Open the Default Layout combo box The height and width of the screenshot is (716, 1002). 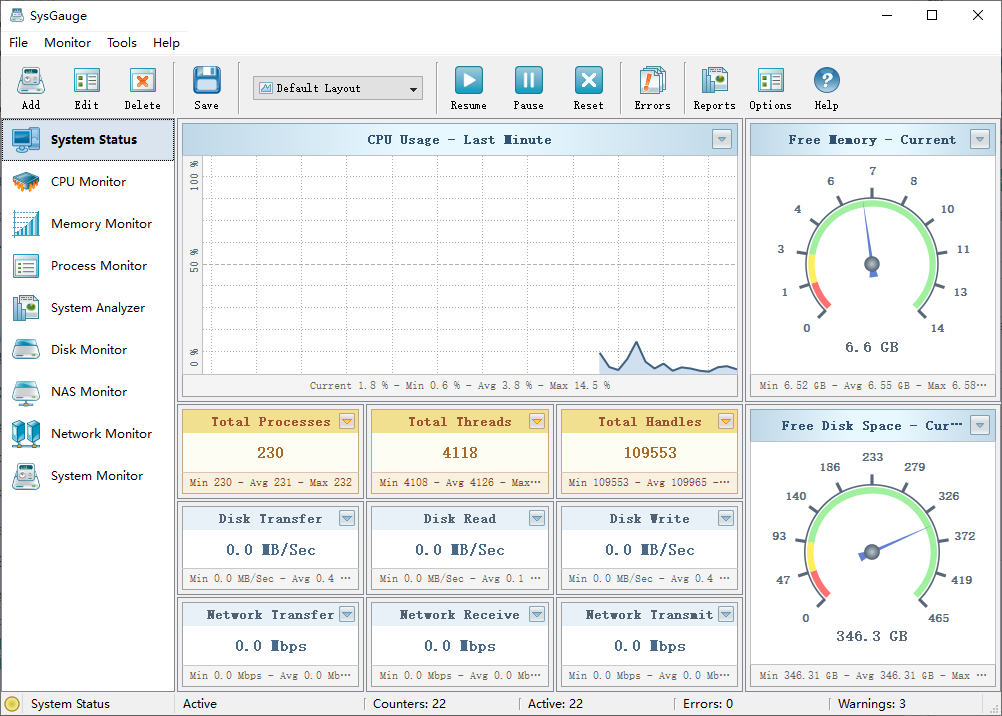[x=338, y=88]
